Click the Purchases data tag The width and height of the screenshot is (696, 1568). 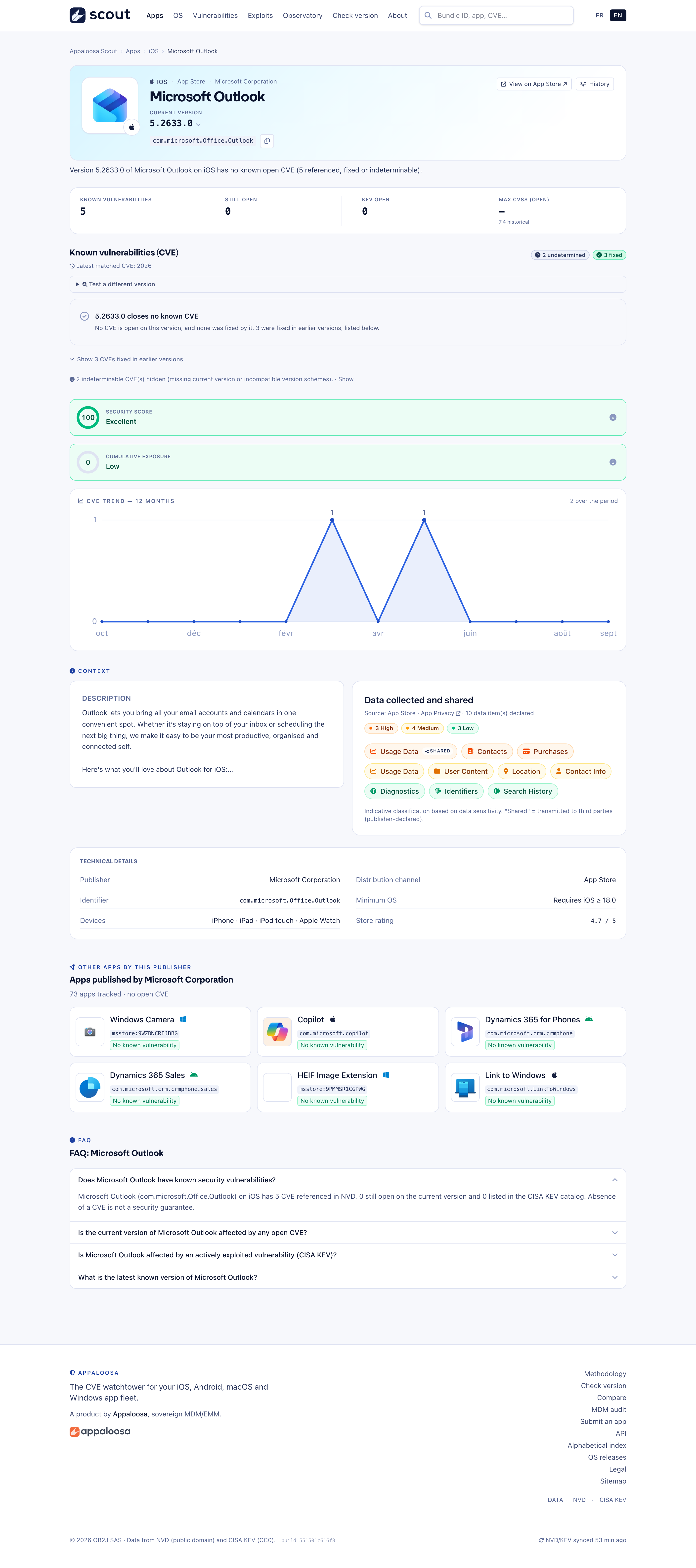point(545,752)
